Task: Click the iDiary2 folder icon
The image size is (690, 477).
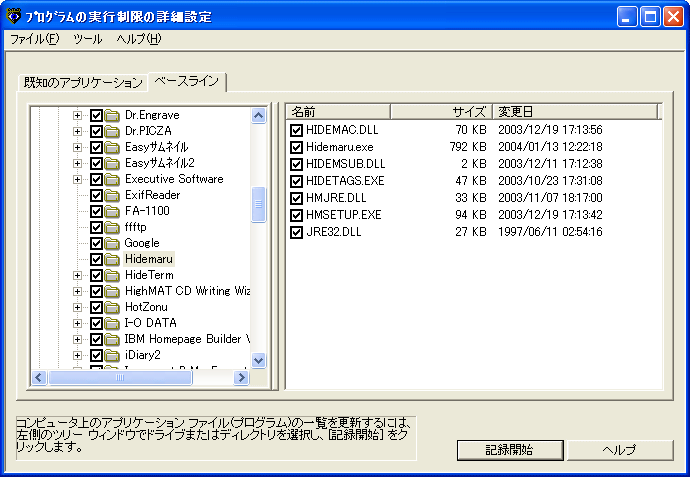Action: tap(112, 355)
